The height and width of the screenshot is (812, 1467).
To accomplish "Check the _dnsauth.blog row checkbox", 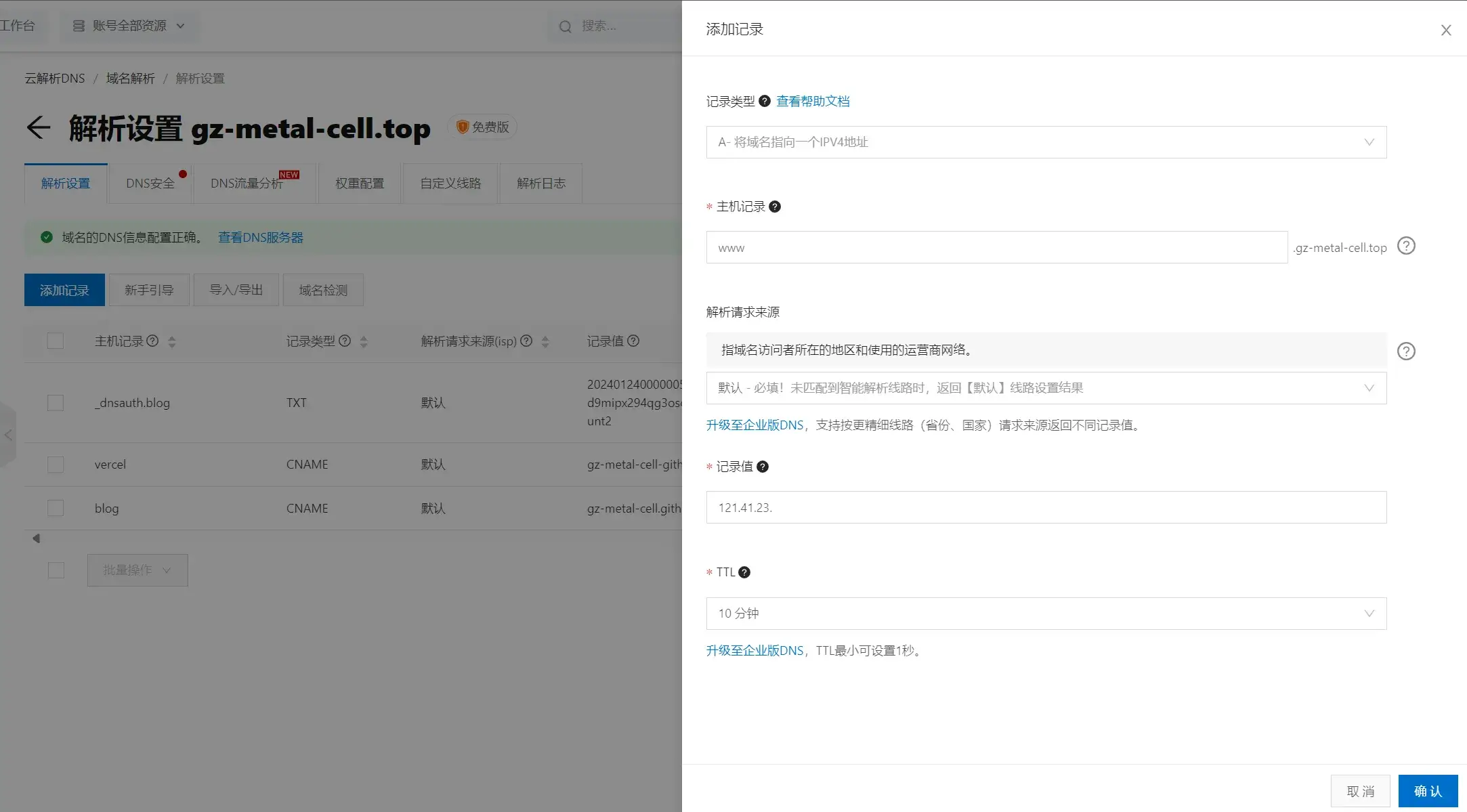I will [56, 403].
